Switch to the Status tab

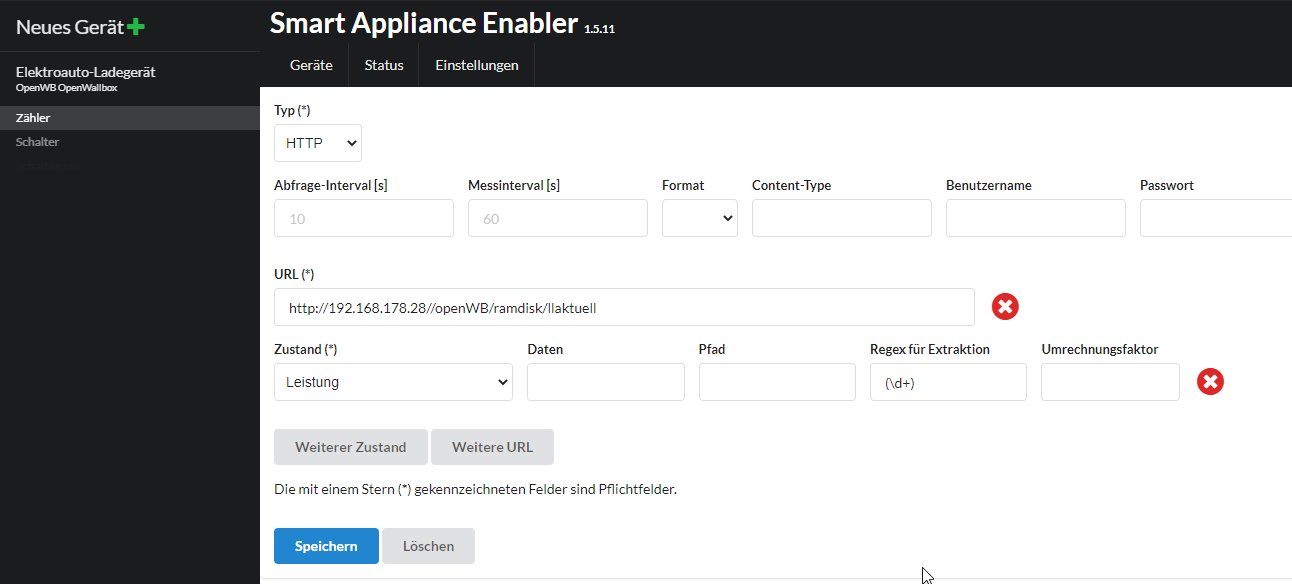(x=384, y=65)
